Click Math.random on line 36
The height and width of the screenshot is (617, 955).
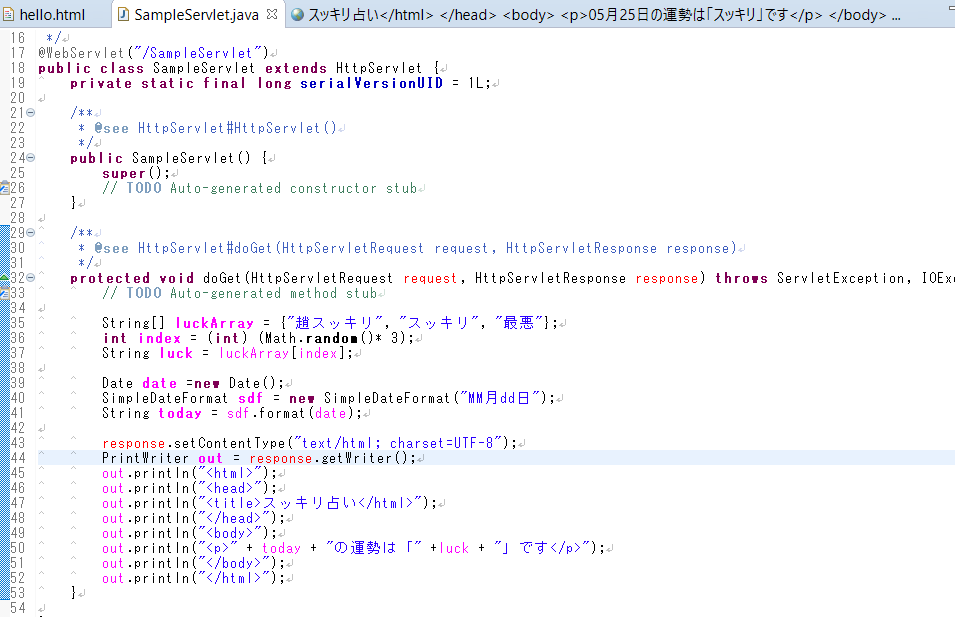tap(311, 338)
